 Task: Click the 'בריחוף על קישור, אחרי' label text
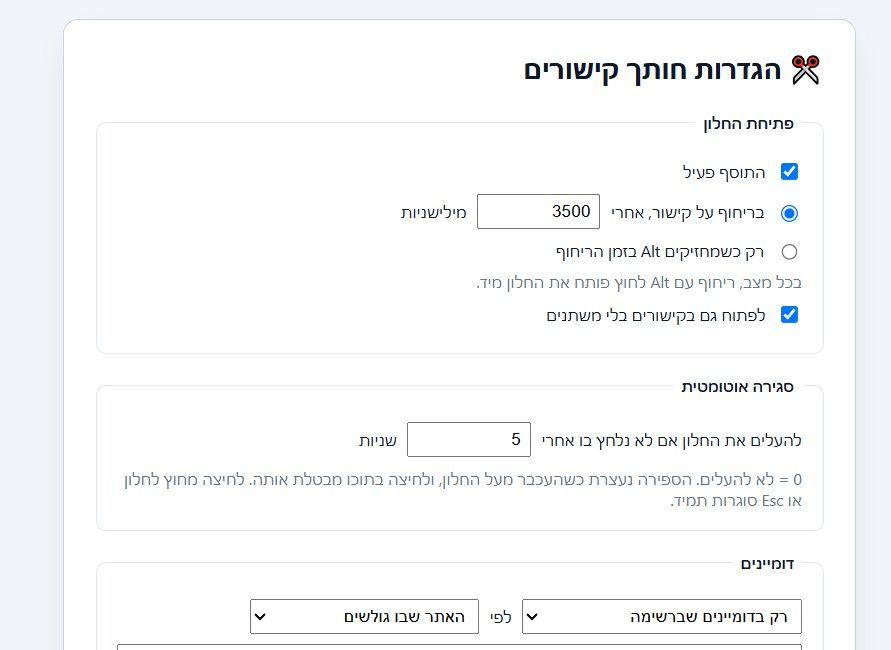(688, 213)
